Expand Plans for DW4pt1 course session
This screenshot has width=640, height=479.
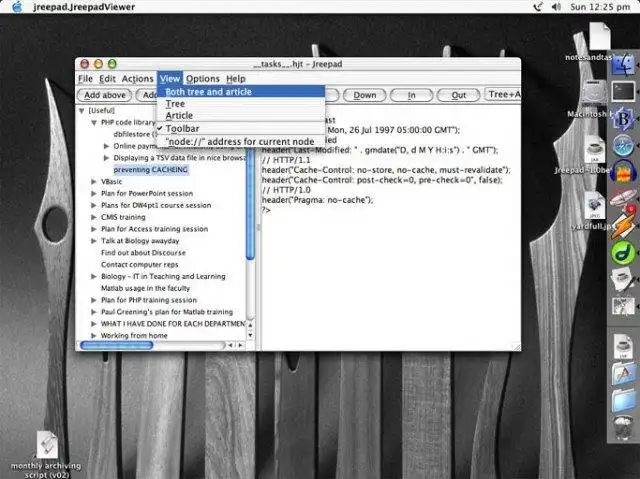(x=93, y=205)
